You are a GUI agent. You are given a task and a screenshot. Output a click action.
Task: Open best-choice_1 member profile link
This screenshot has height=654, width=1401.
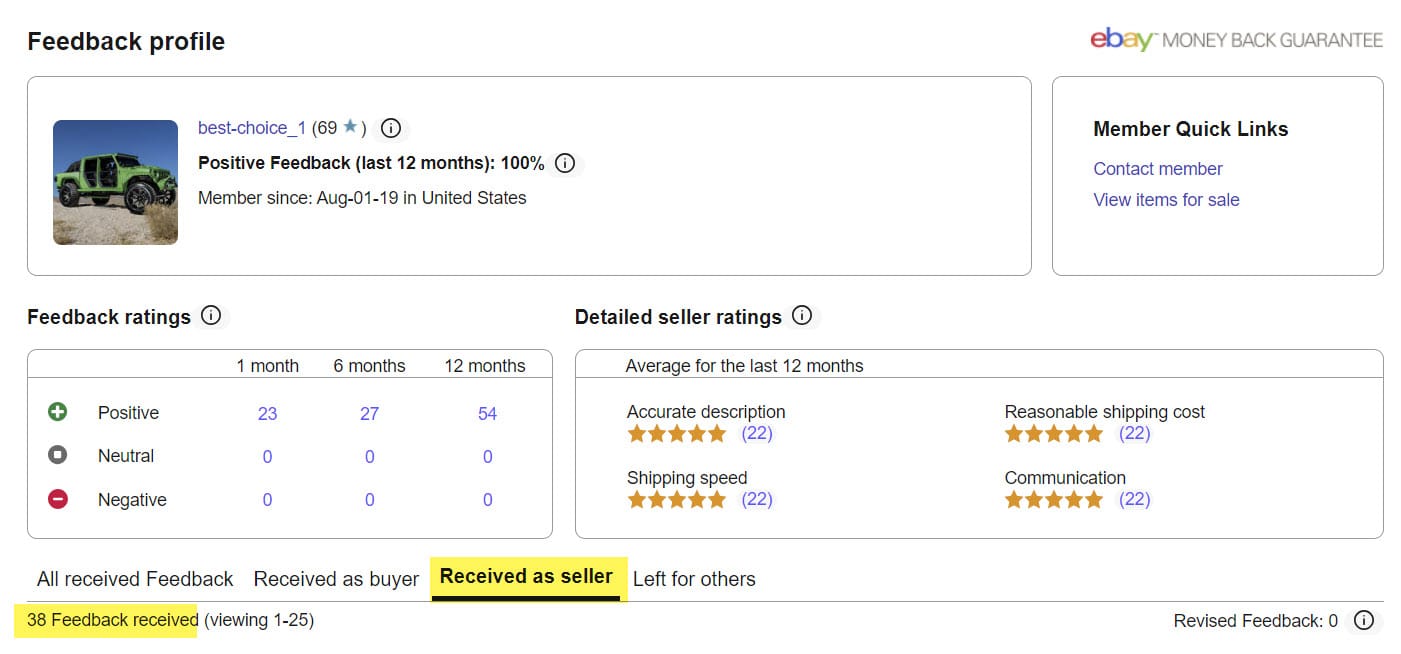(251, 128)
